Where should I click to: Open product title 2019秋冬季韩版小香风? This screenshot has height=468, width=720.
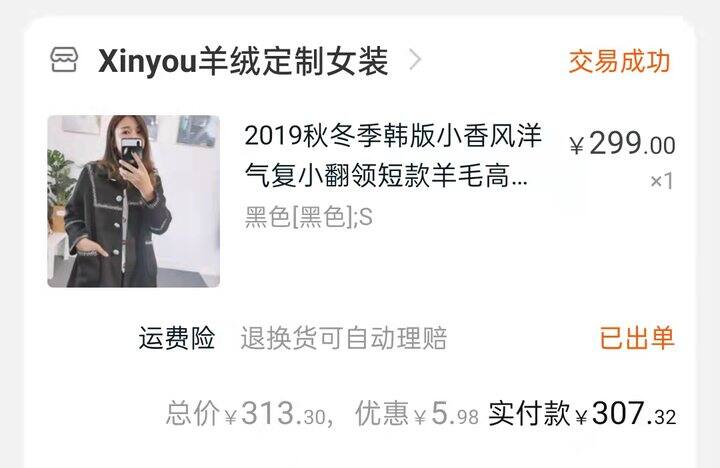pos(393,156)
